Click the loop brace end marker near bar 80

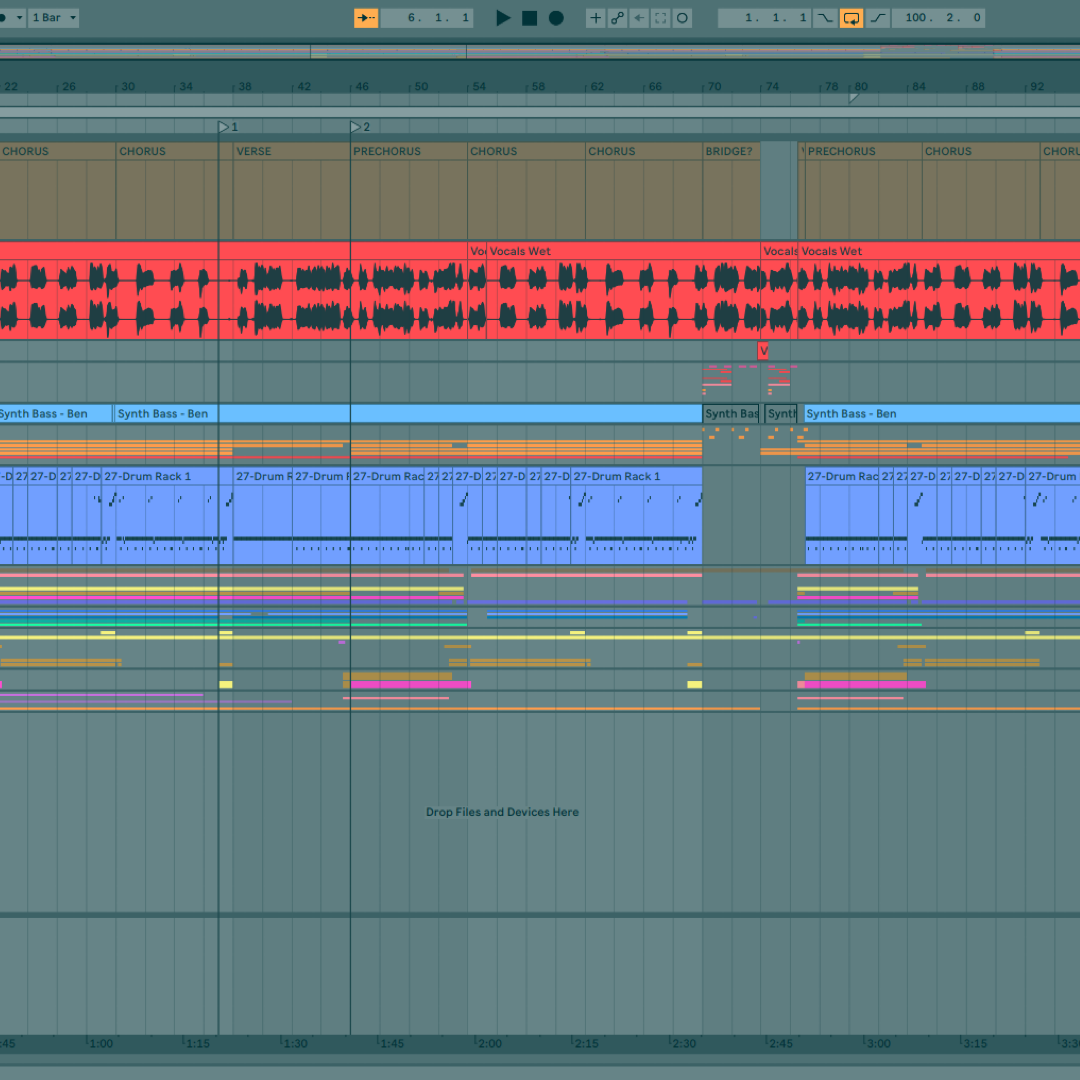pyautogui.click(x=853, y=98)
